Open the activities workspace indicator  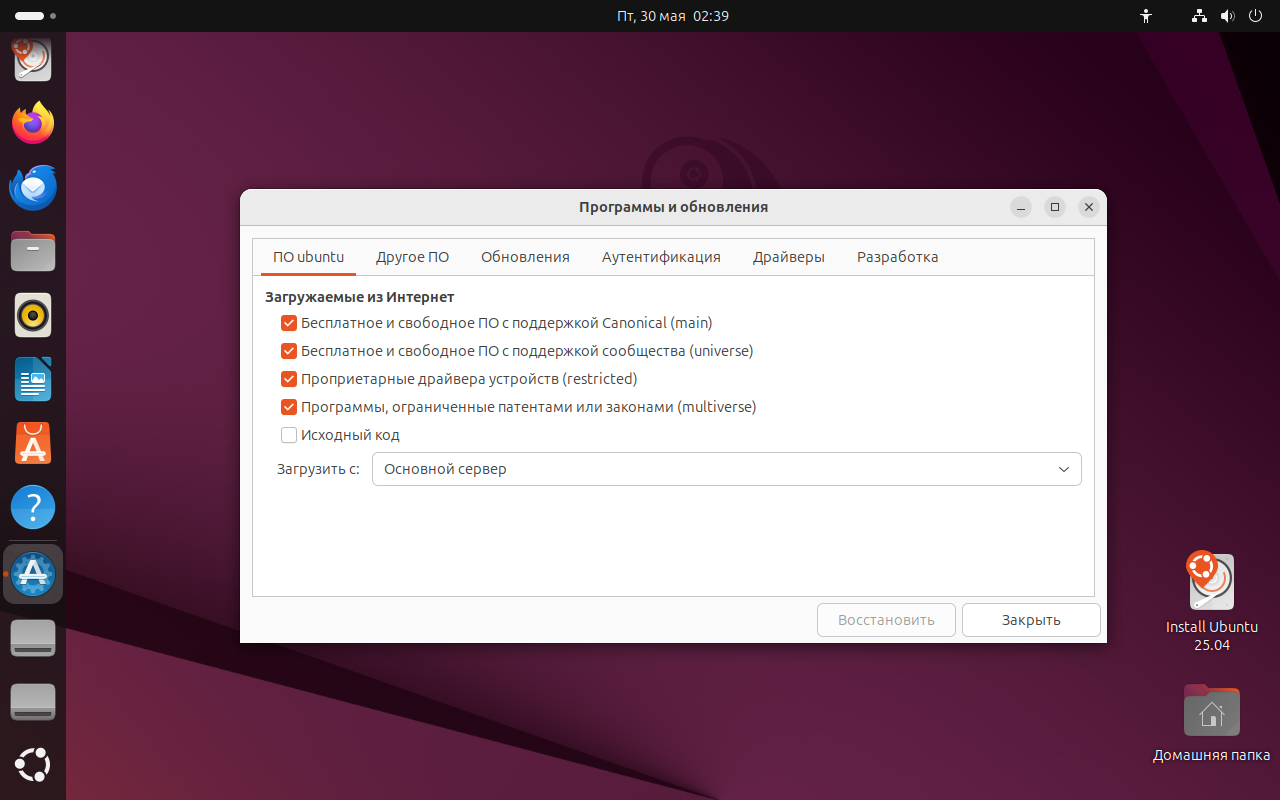pyautogui.click(x=36, y=16)
